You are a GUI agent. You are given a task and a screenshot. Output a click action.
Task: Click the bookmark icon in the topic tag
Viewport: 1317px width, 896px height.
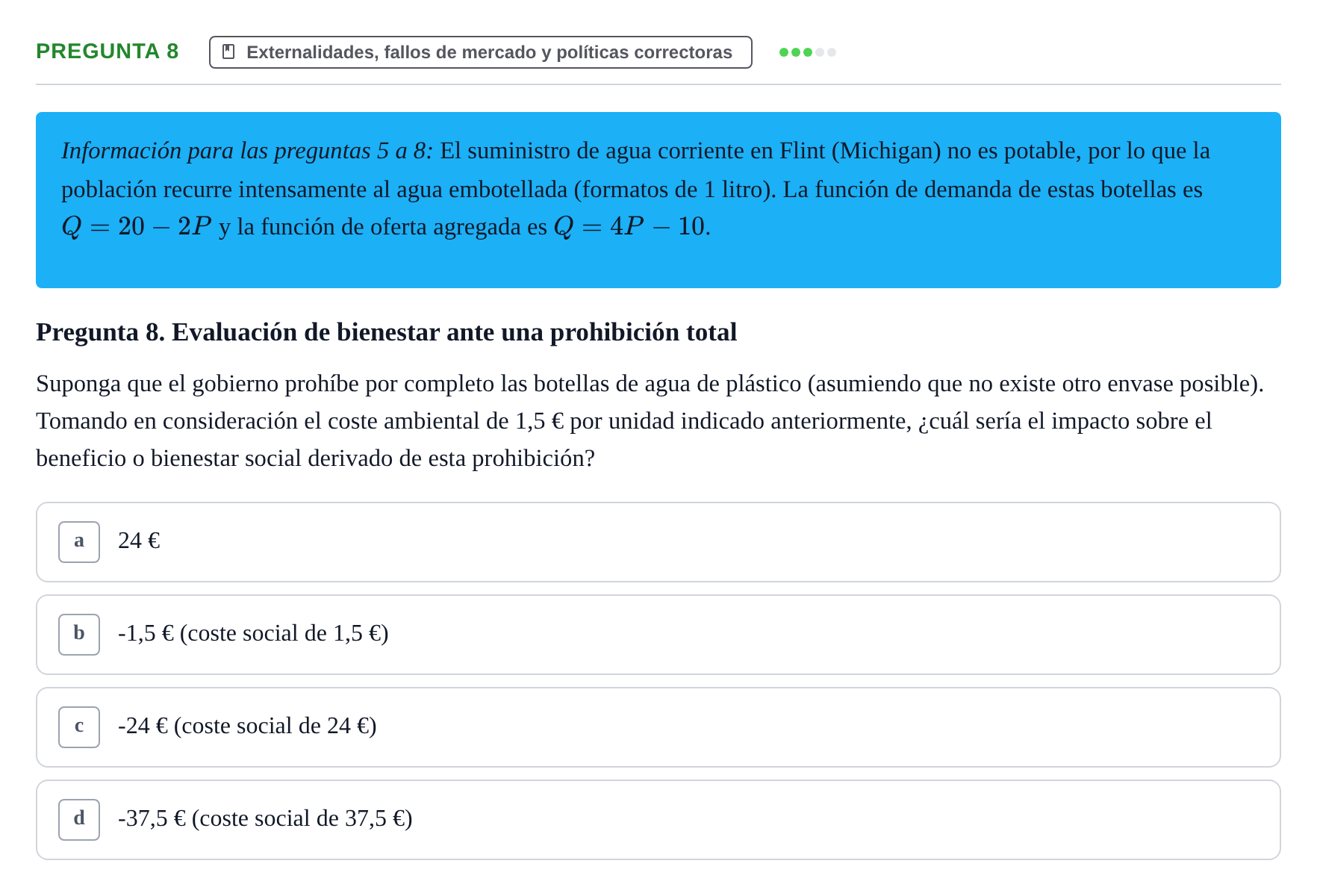tap(228, 52)
